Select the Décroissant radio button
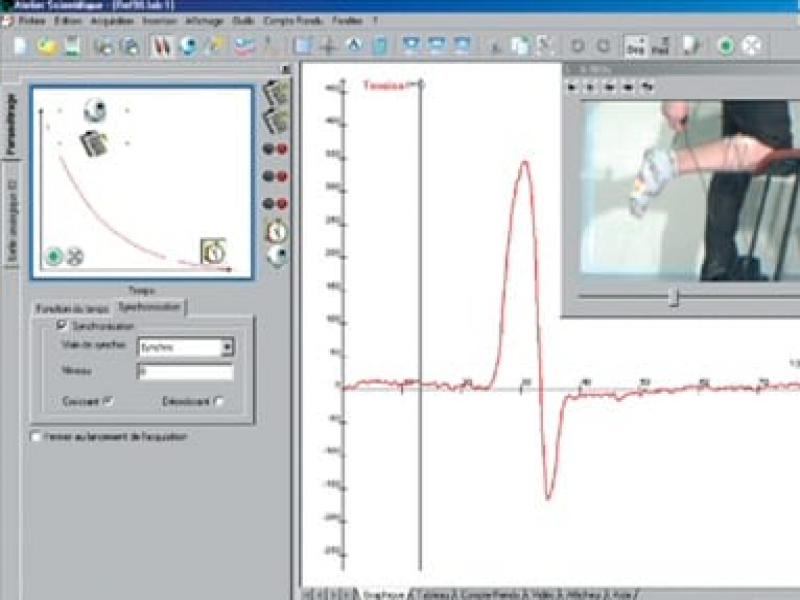The height and width of the screenshot is (600, 800). (218, 401)
